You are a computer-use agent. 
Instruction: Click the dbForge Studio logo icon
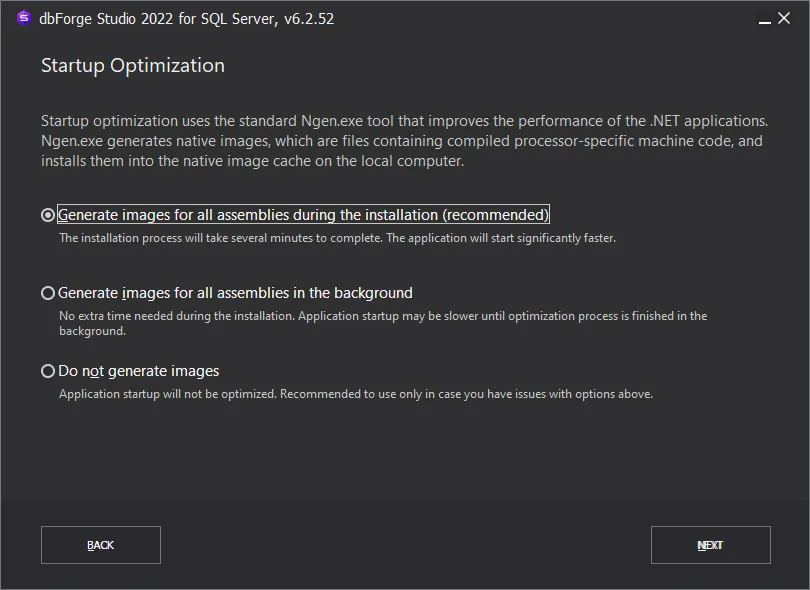click(x=24, y=18)
